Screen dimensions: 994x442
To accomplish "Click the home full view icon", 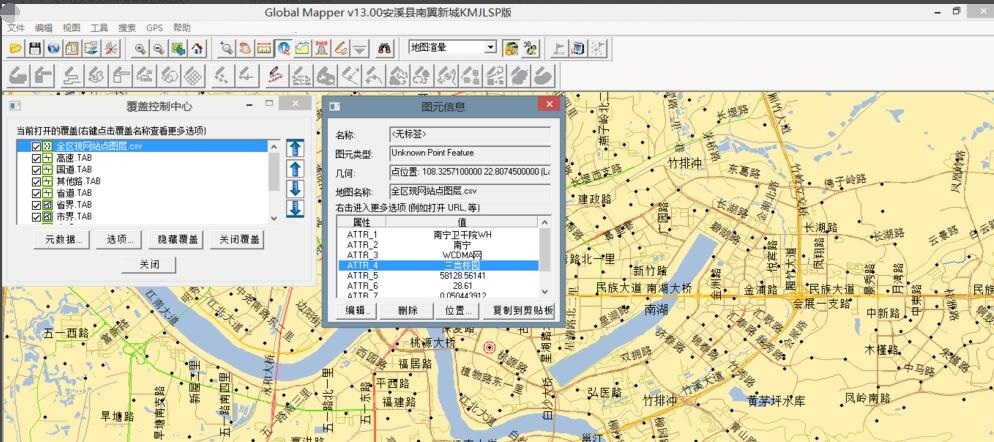I will click(198, 48).
